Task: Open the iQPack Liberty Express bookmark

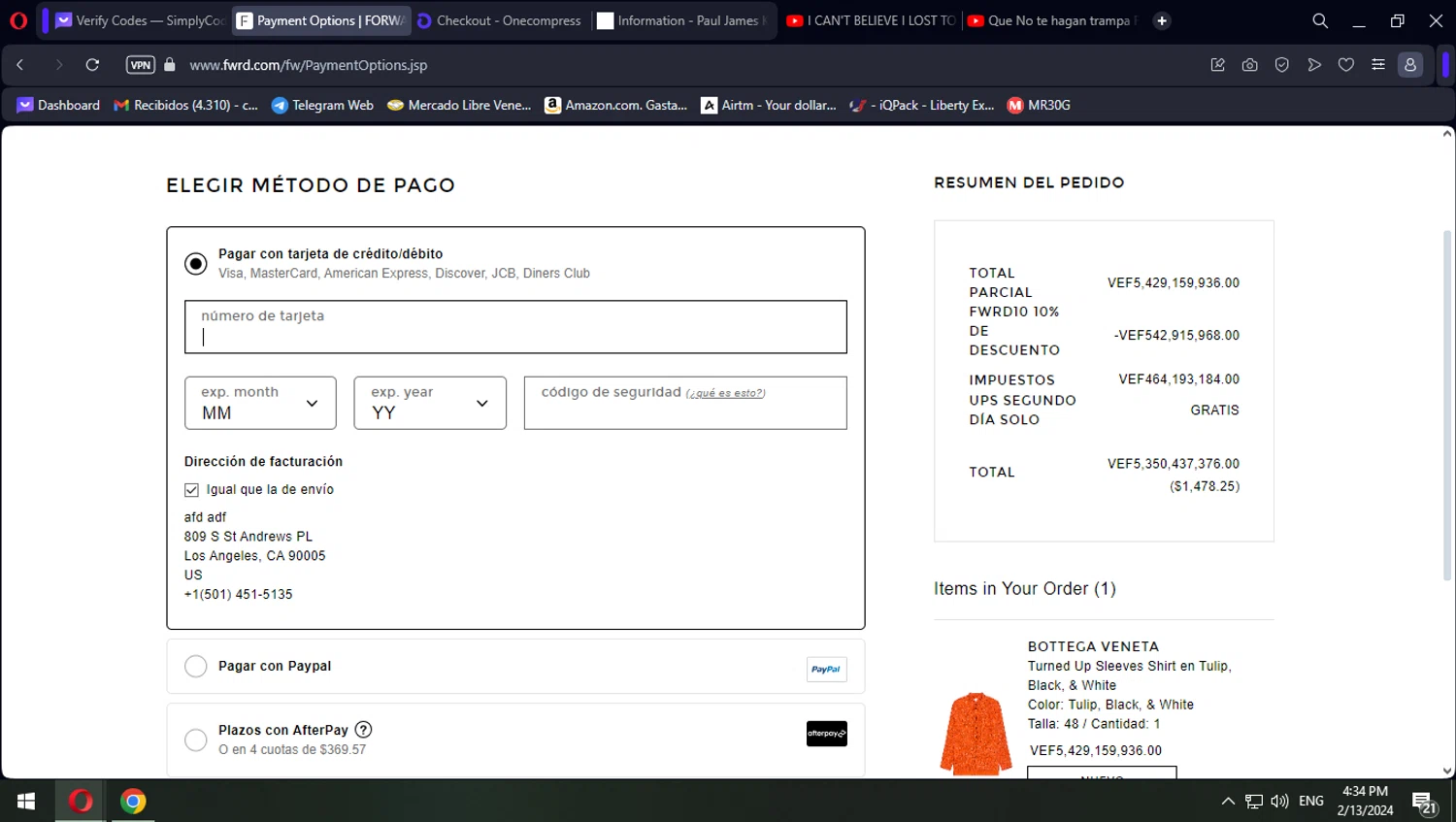Action: click(x=921, y=105)
